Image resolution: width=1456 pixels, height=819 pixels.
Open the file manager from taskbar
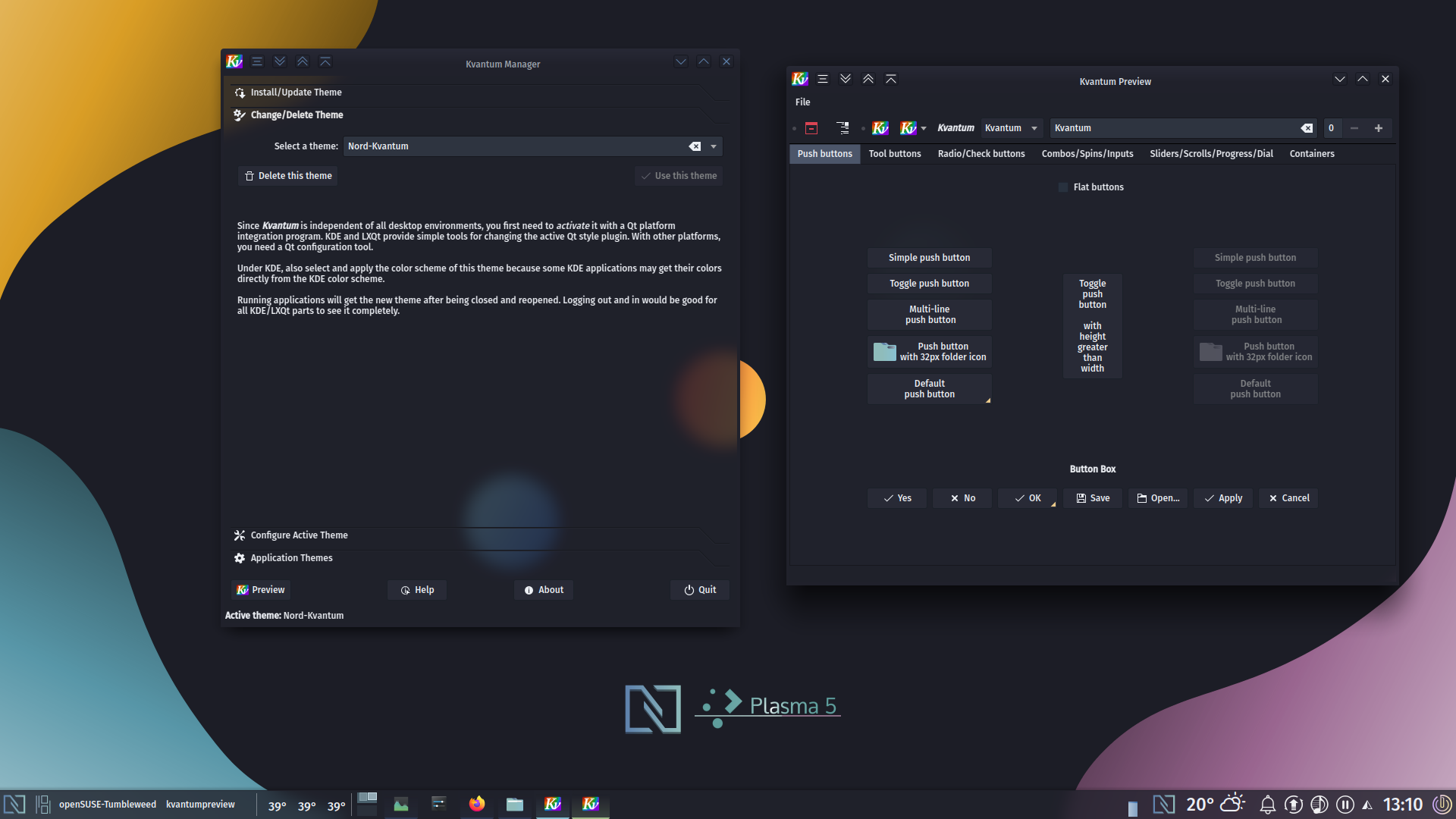[515, 804]
